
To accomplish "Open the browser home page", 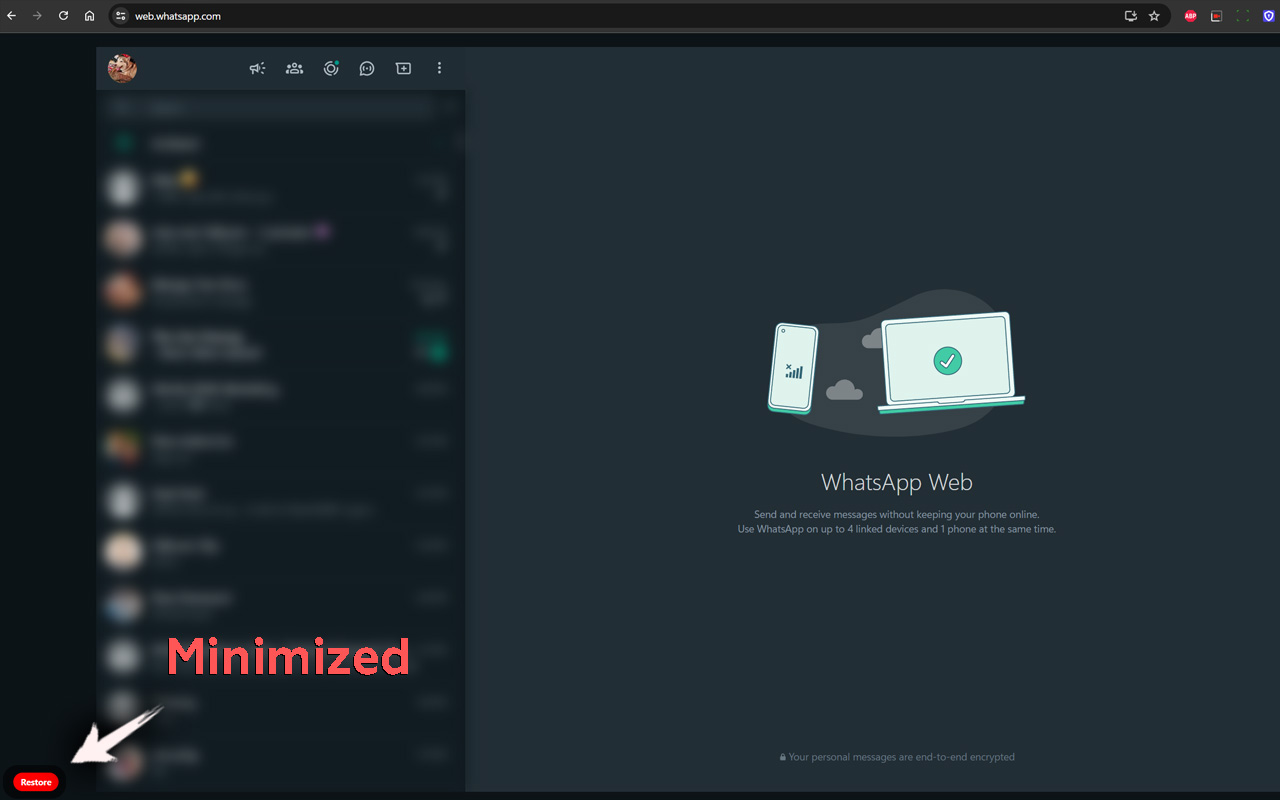I will pyautogui.click(x=89, y=16).
